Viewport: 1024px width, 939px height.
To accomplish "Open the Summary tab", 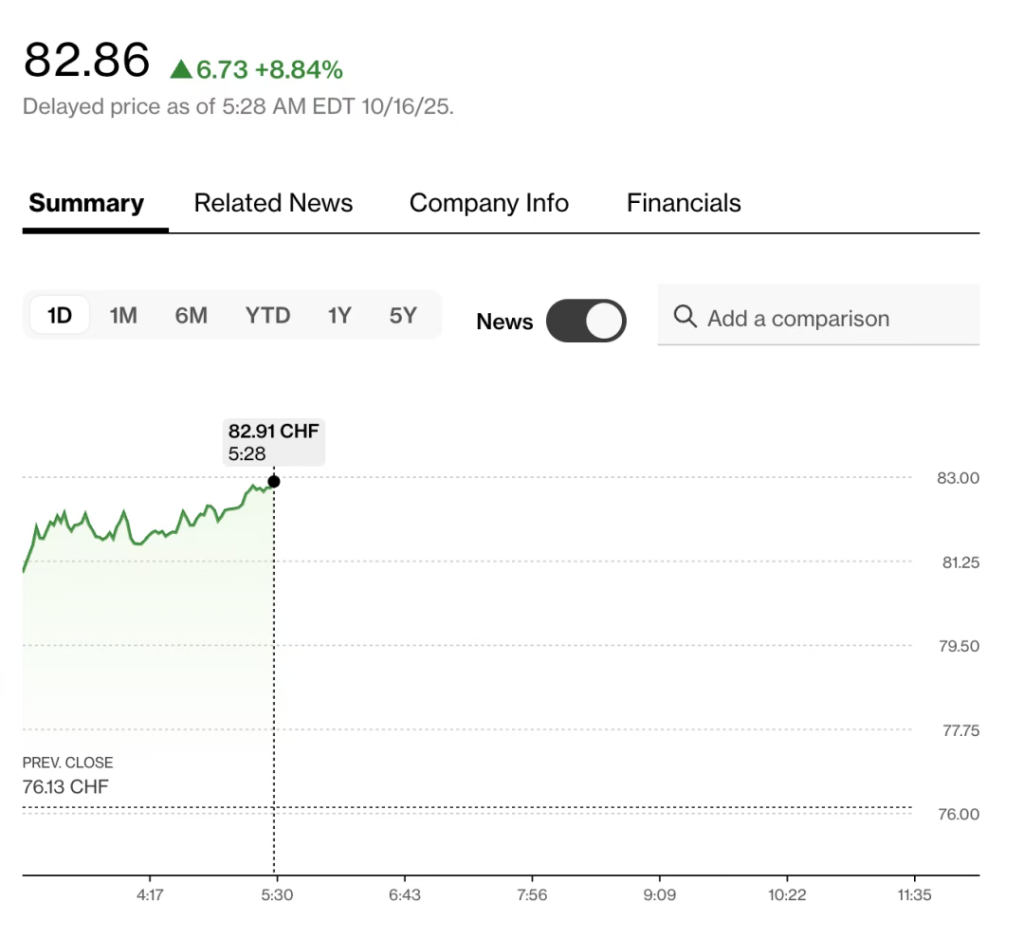I will click(x=86, y=203).
